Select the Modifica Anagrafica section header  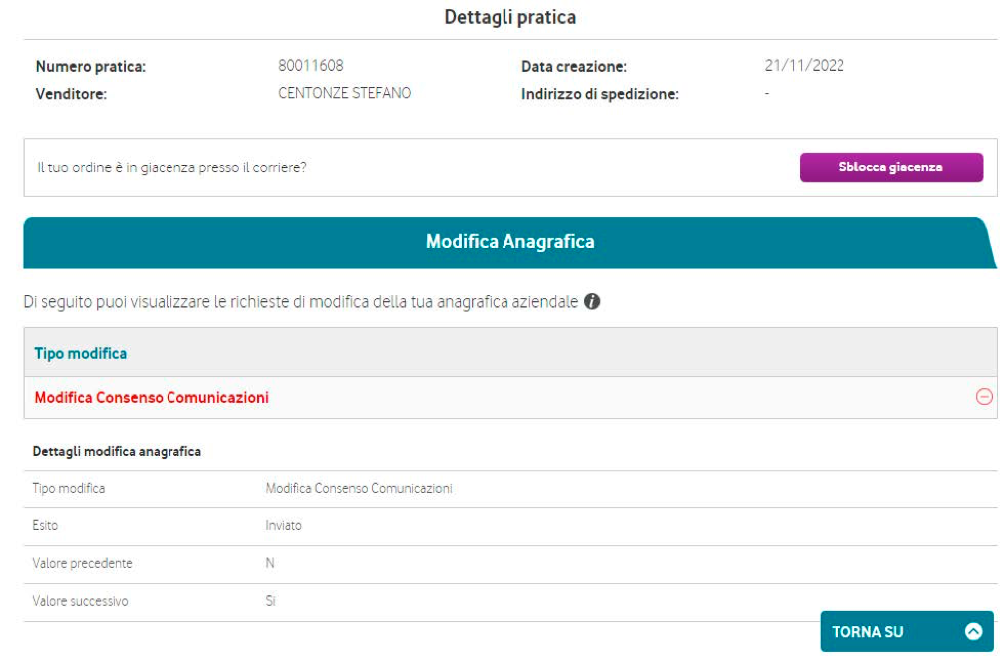510,242
